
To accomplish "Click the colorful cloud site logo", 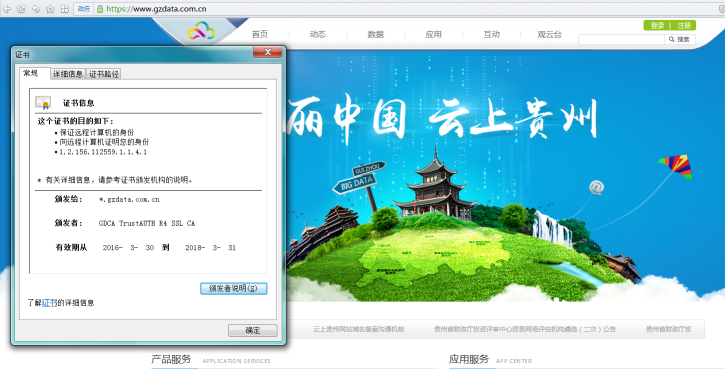I will tap(201, 31).
